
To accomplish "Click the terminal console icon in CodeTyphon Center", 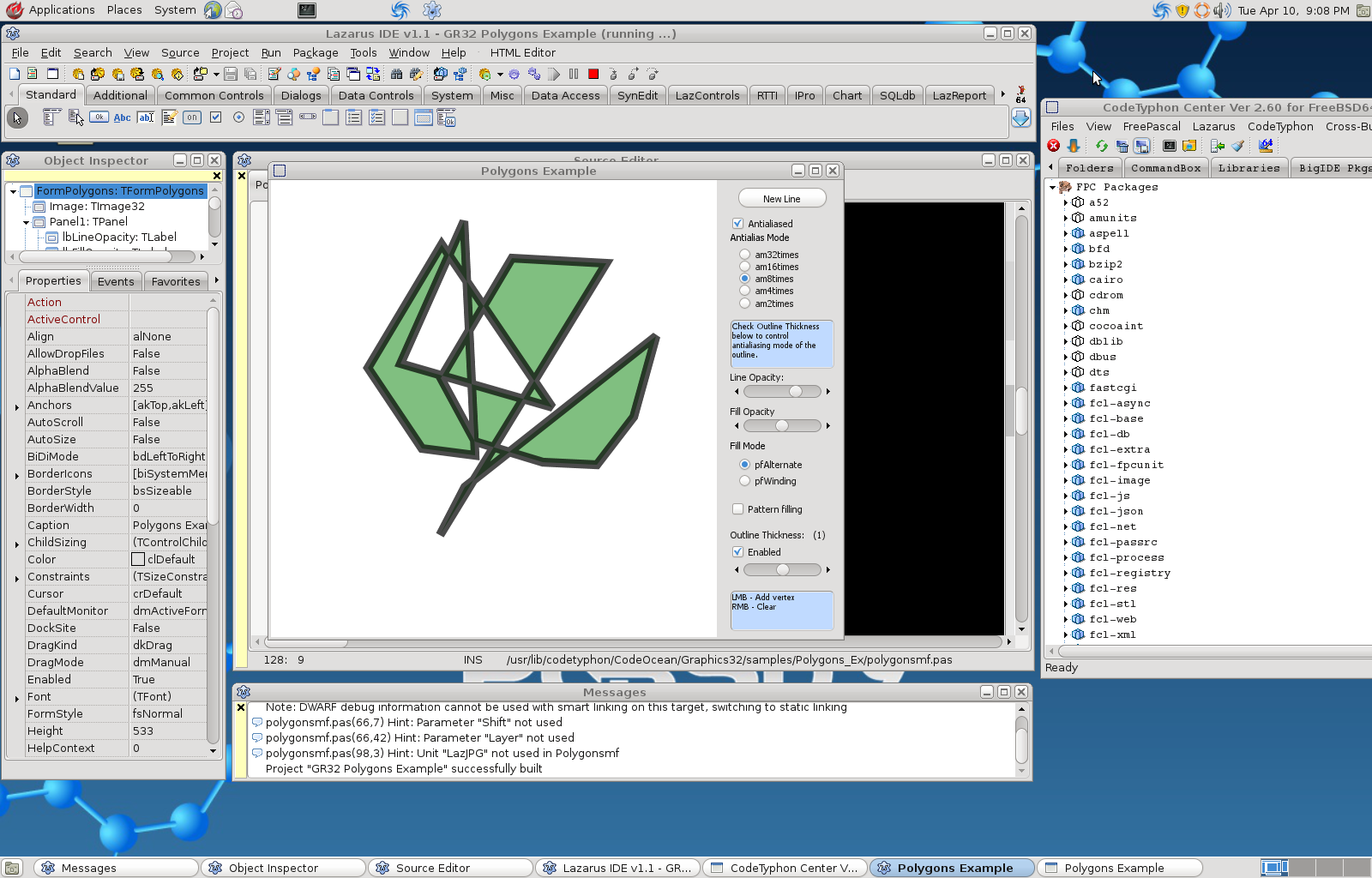I will pyautogui.click(x=1169, y=146).
